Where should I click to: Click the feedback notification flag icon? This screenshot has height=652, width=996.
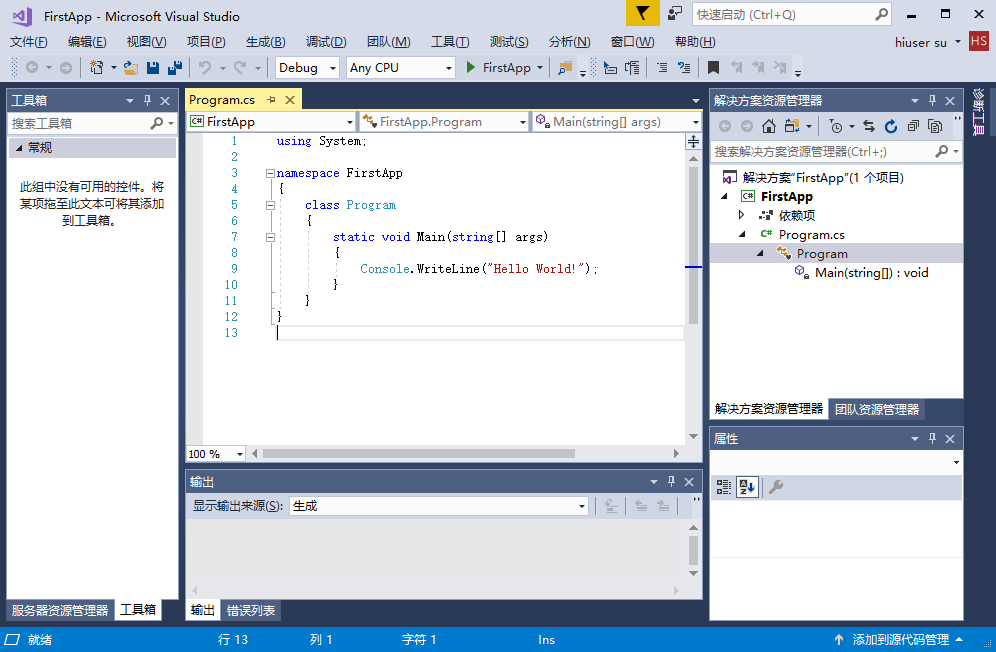click(643, 14)
